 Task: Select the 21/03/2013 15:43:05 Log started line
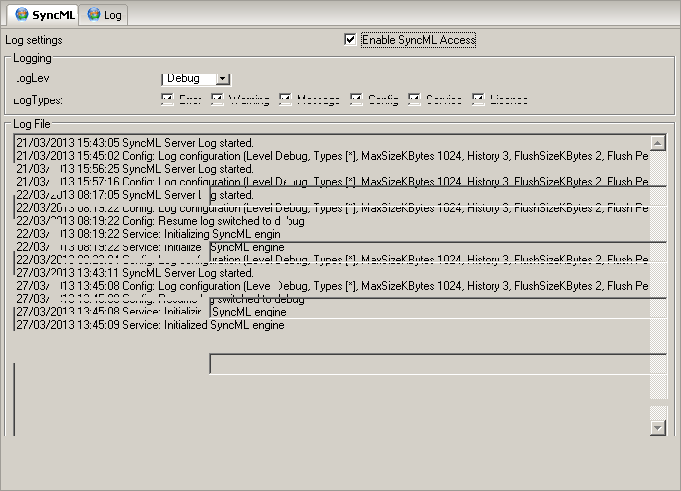135,143
